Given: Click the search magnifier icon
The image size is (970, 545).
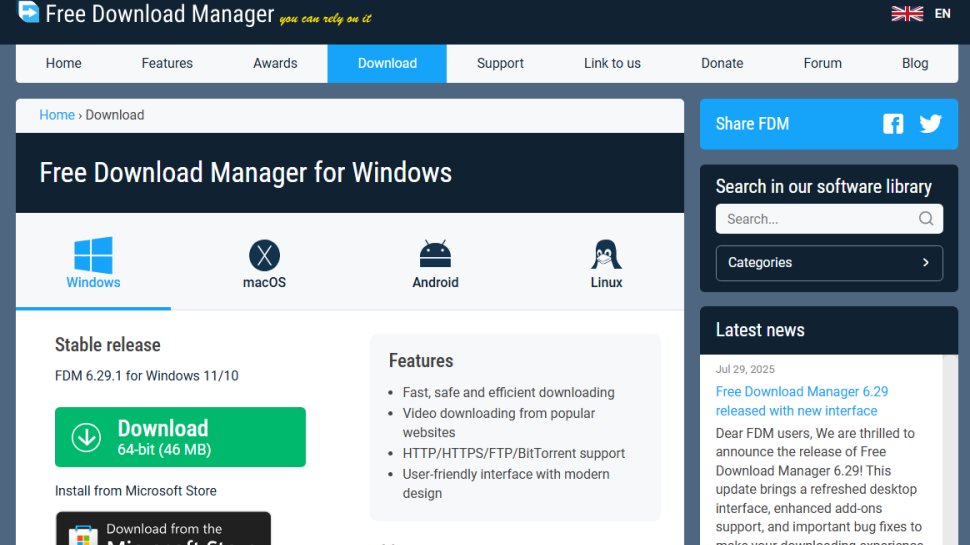Looking at the screenshot, I should (x=925, y=218).
